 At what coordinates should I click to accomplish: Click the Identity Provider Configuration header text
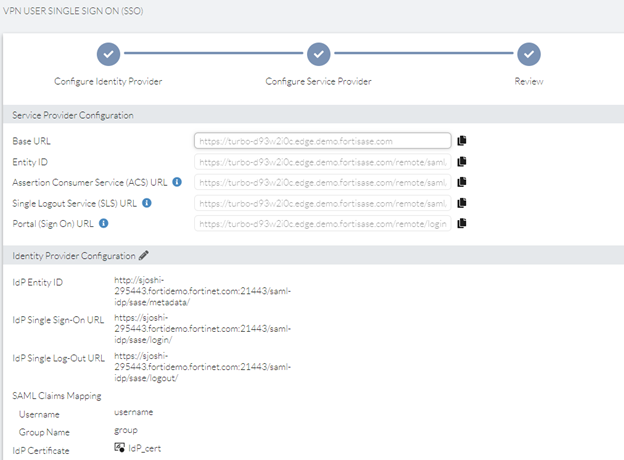click(x=74, y=256)
